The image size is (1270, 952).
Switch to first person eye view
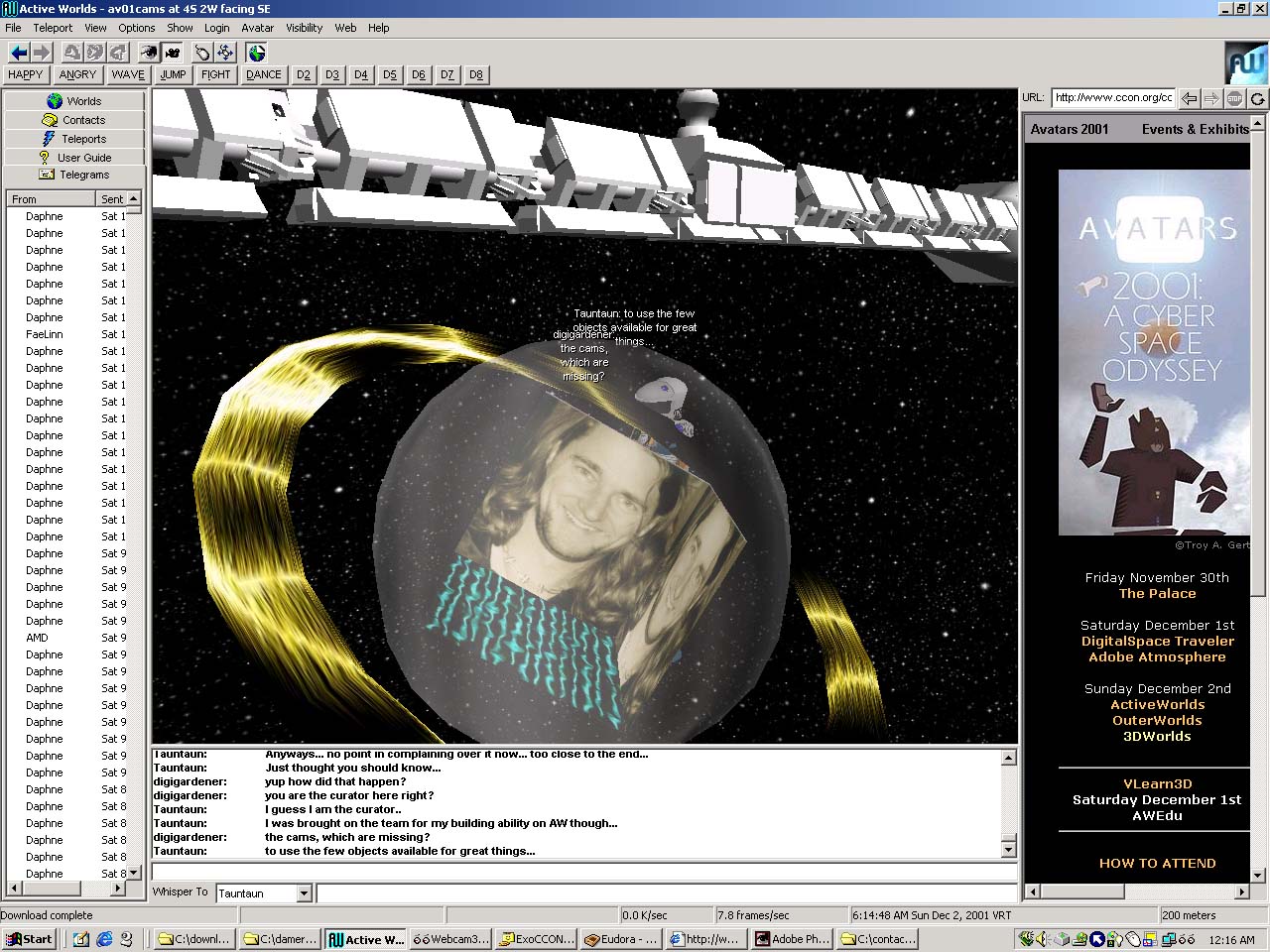coord(149,53)
